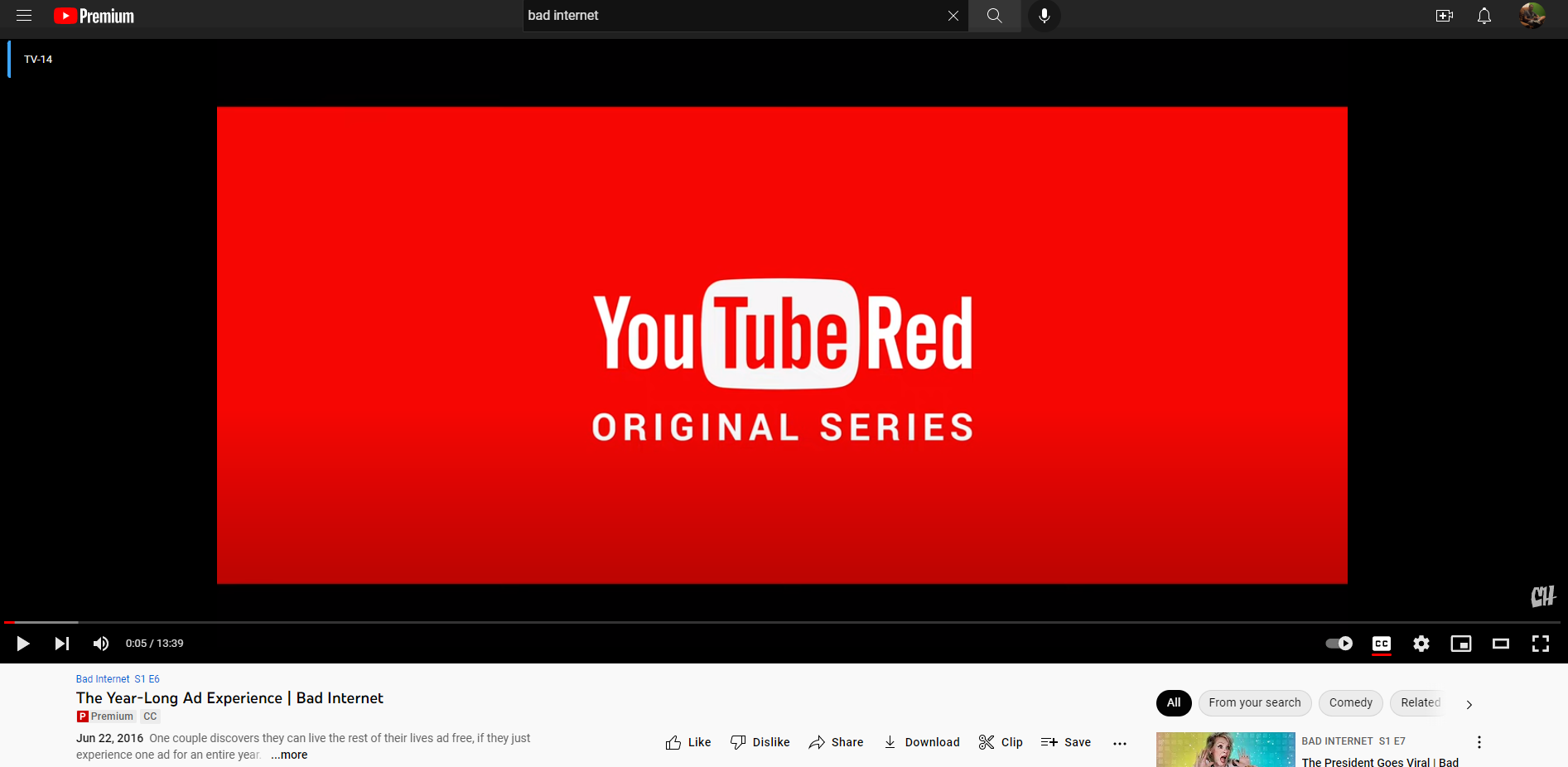
Task: Go to YouTube Premium home logo
Action: coord(94,16)
